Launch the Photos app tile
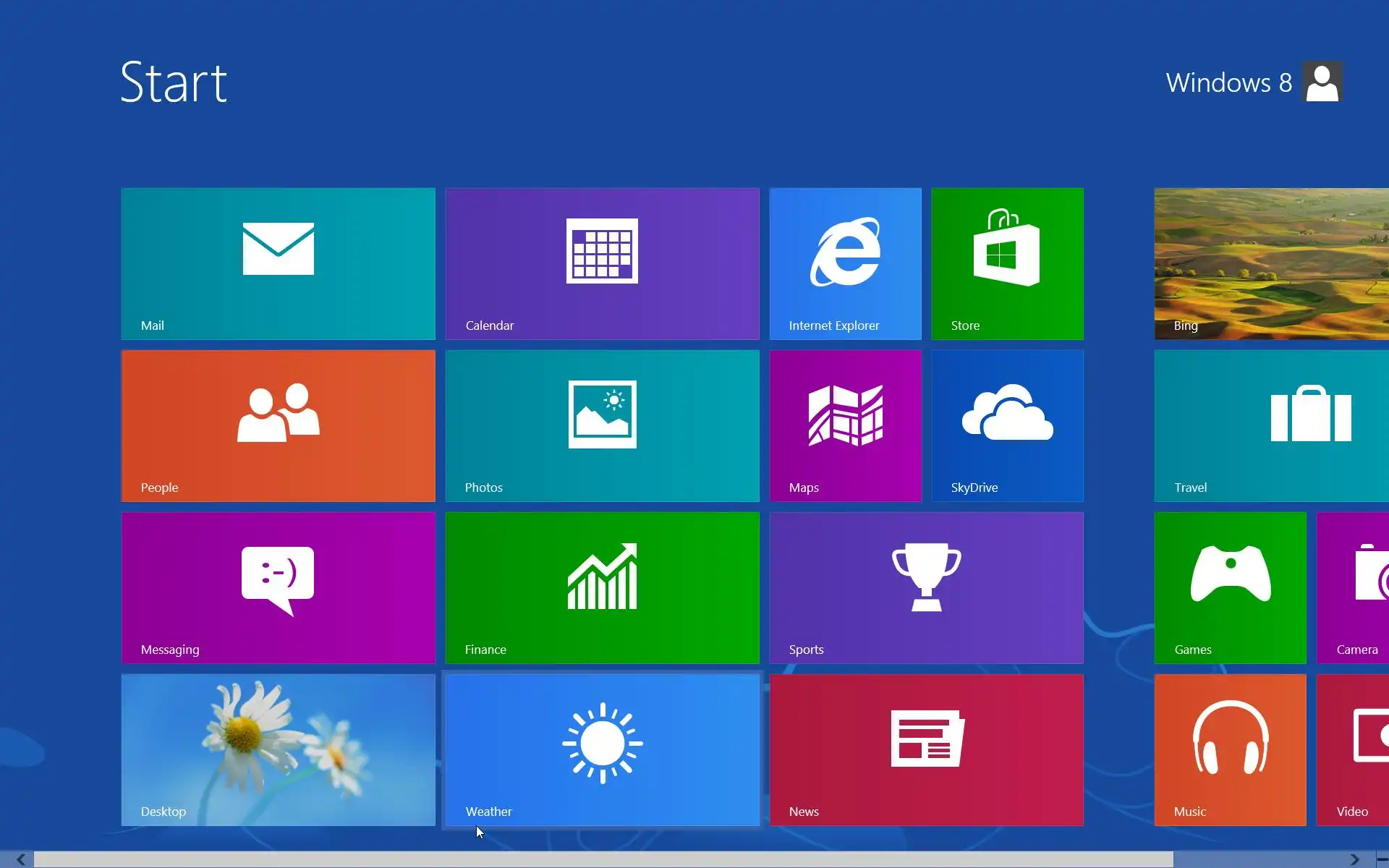The image size is (1389, 868). tap(602, 425)
